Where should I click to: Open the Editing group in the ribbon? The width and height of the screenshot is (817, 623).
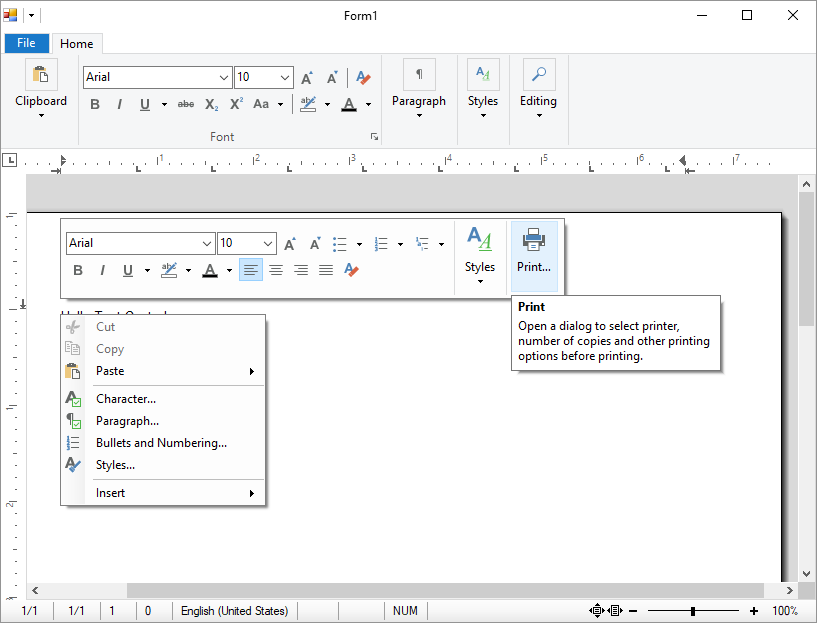point(539,89)
